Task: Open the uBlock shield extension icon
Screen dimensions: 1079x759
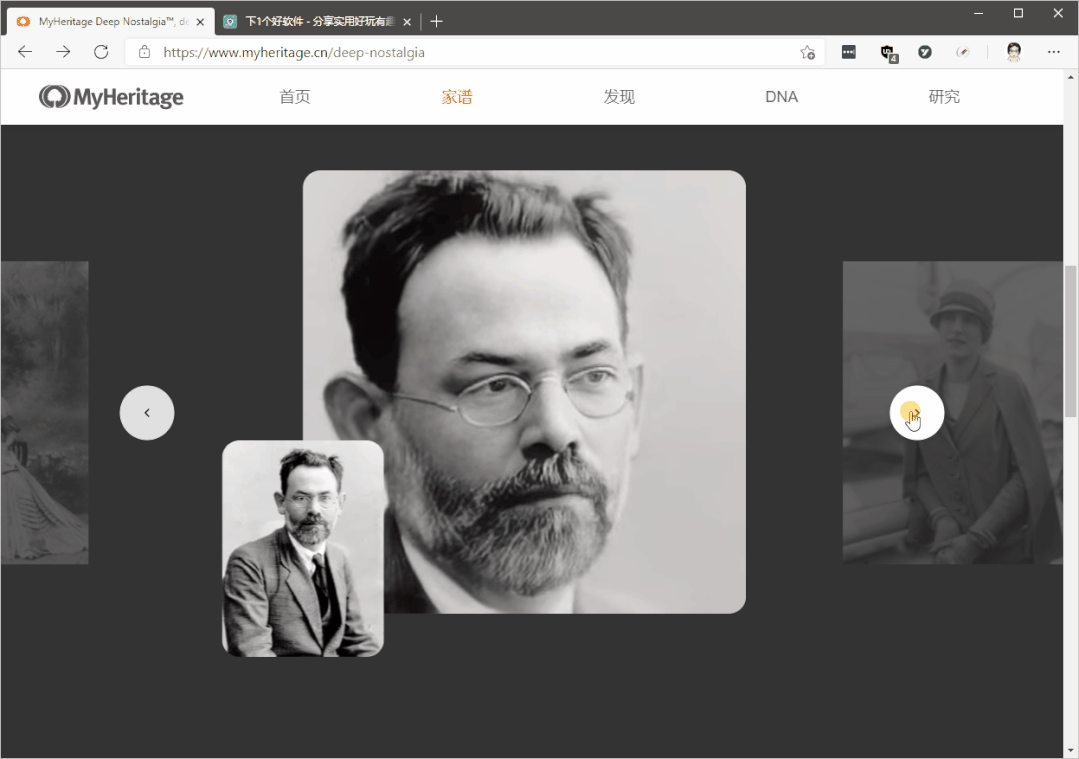Action: pos(888,52)
